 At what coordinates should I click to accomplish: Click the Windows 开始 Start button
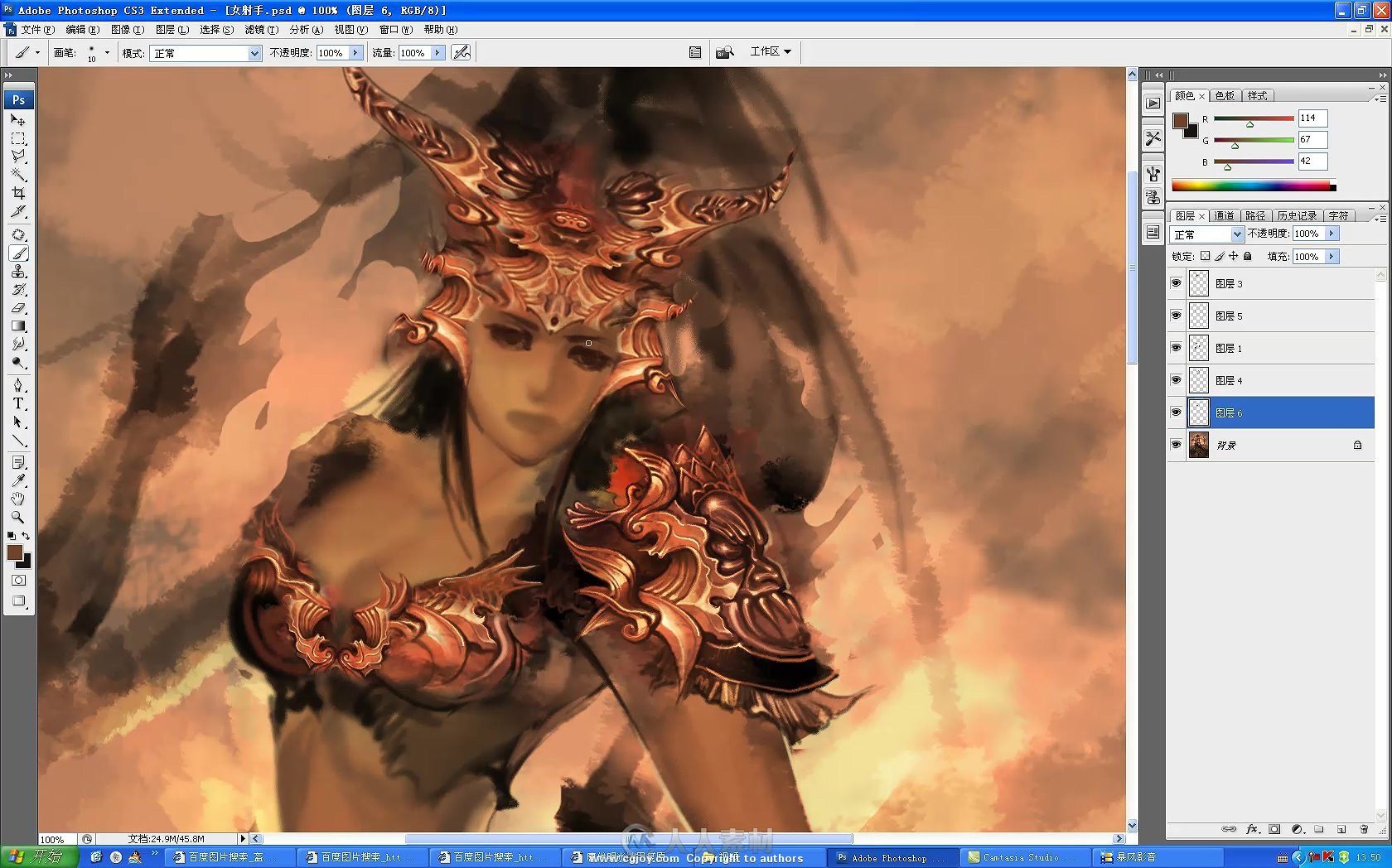click(39, 857)
